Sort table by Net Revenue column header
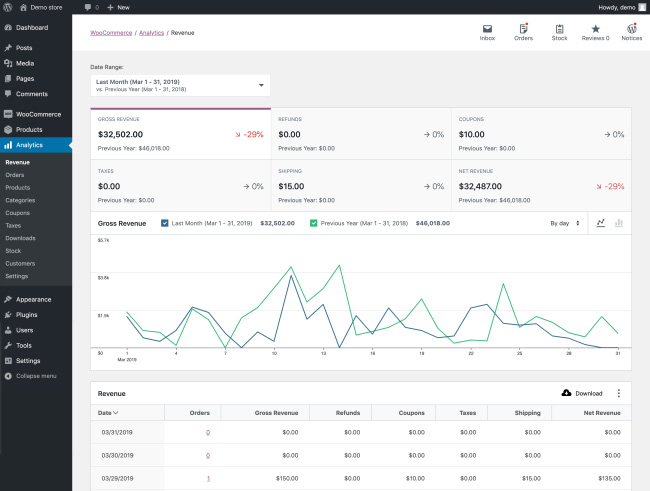Screen dimensions: 650x491 pyautogui.click(x=602, y=413)
